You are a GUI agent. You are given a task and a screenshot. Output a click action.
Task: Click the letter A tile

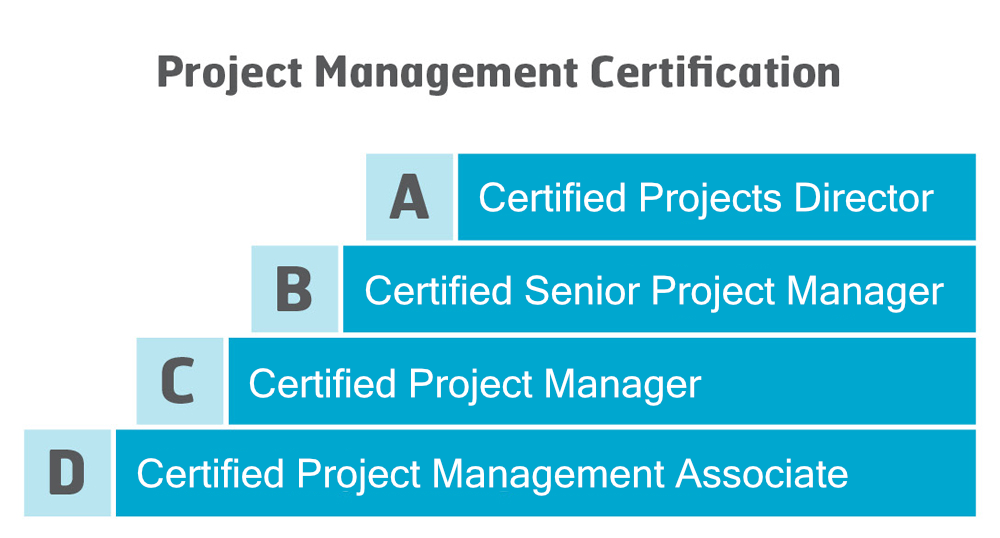click(409, 197)
